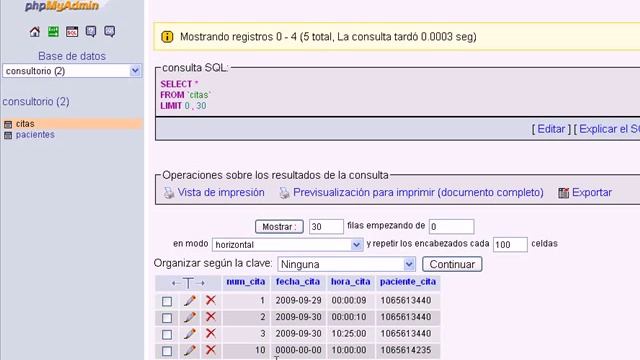The width and height of the screenshot is (640, 360).
Task: Edit row with num_cita 1
Action: (x=189, y=301)
